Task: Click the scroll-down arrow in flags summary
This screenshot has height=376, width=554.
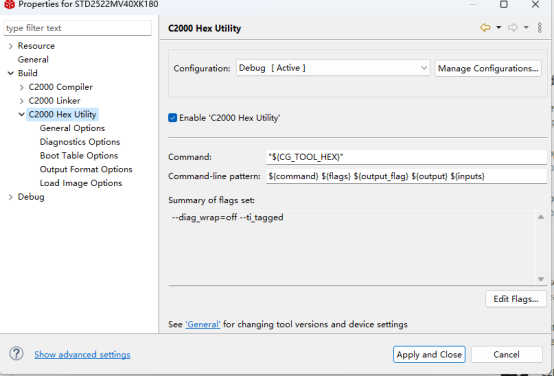Action: click(541, 279)
